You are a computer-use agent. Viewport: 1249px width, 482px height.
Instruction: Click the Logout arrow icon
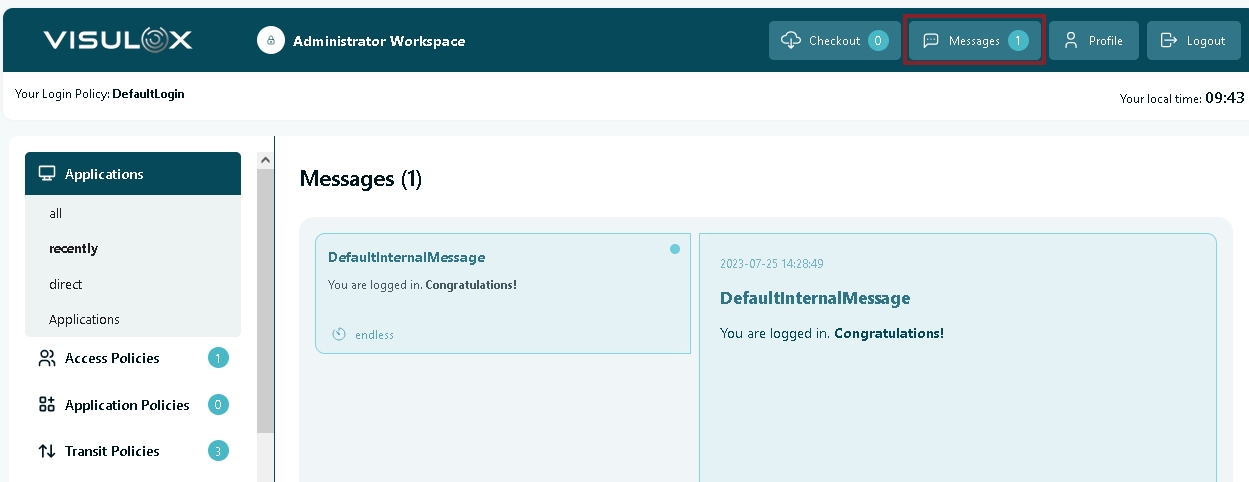tap(1168, 41)
